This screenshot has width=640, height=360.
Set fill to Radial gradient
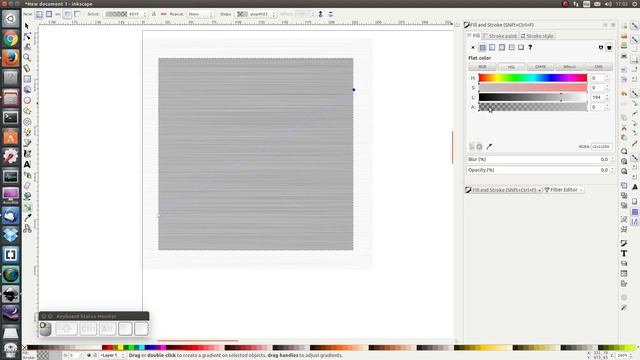(x=502, y=47)
